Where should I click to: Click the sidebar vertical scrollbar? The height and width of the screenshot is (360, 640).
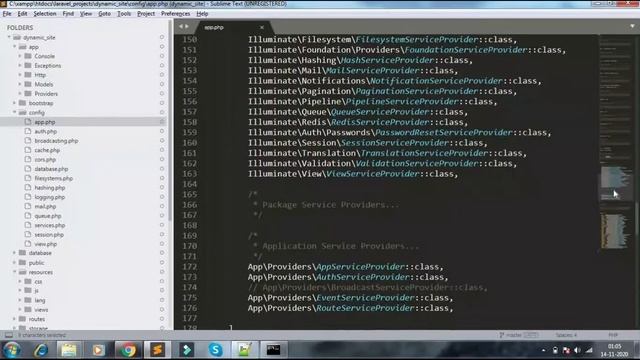(170, 122)
